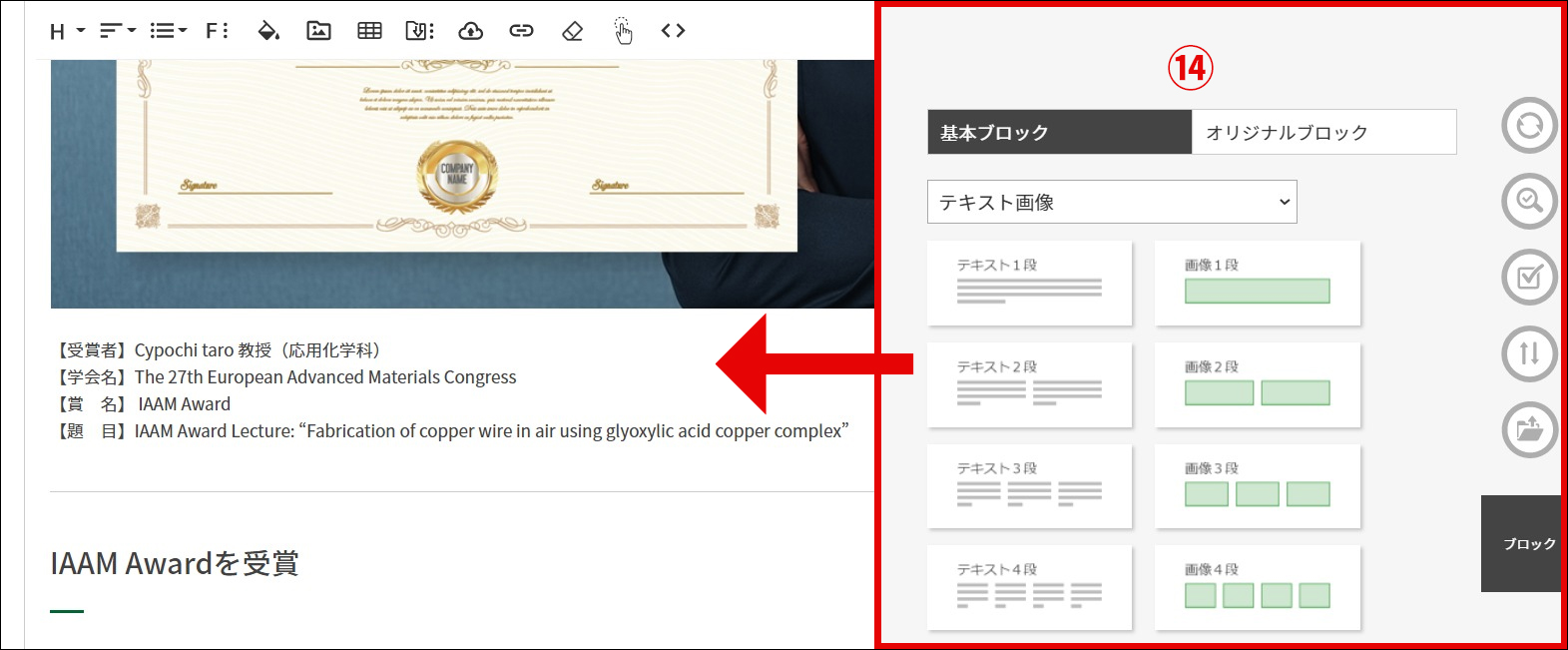
Task: Click the cloud upload icon
Action: [470, 31]
